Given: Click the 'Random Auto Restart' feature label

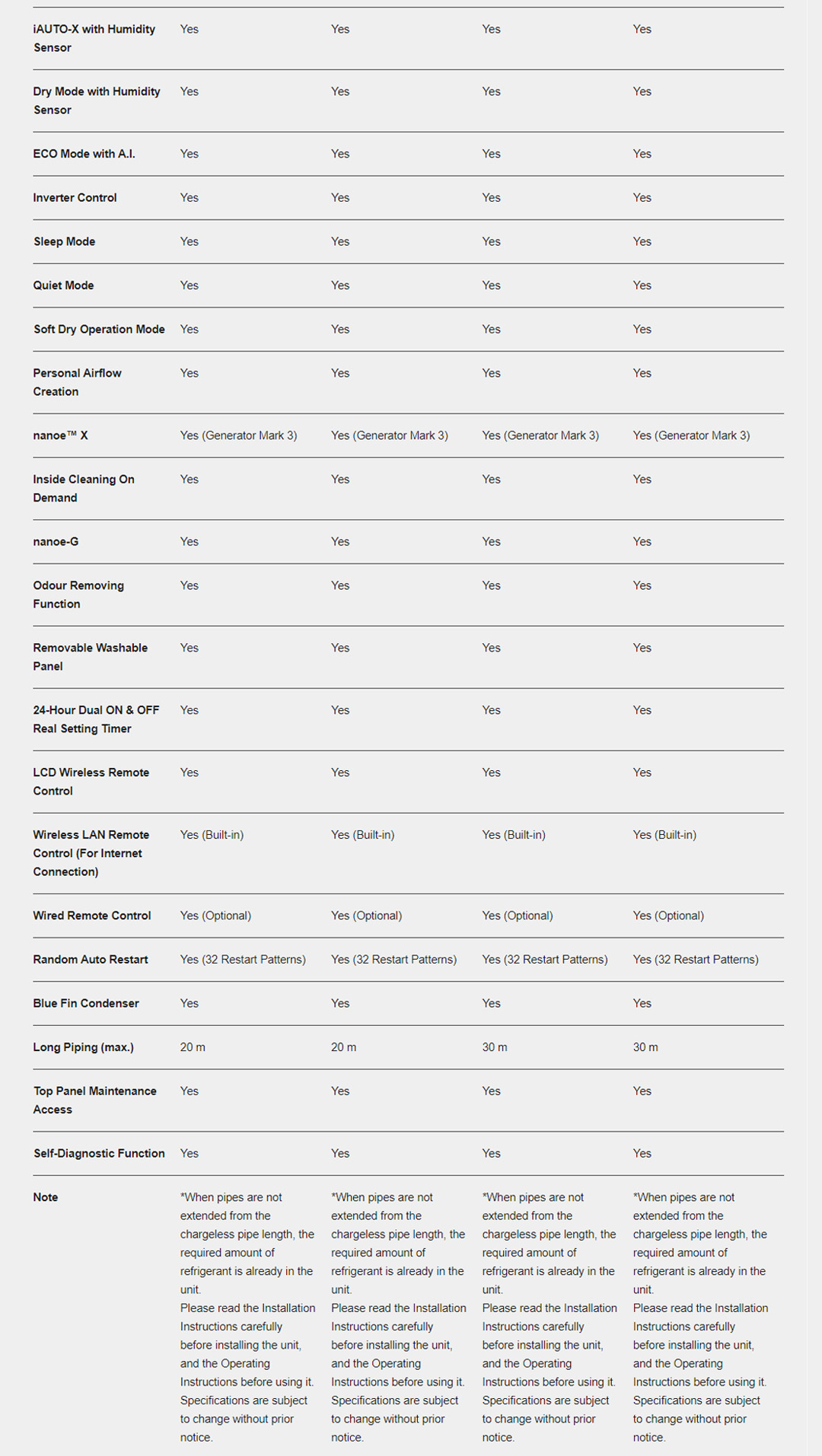Looking at the screenshot, I should point(90,960).
